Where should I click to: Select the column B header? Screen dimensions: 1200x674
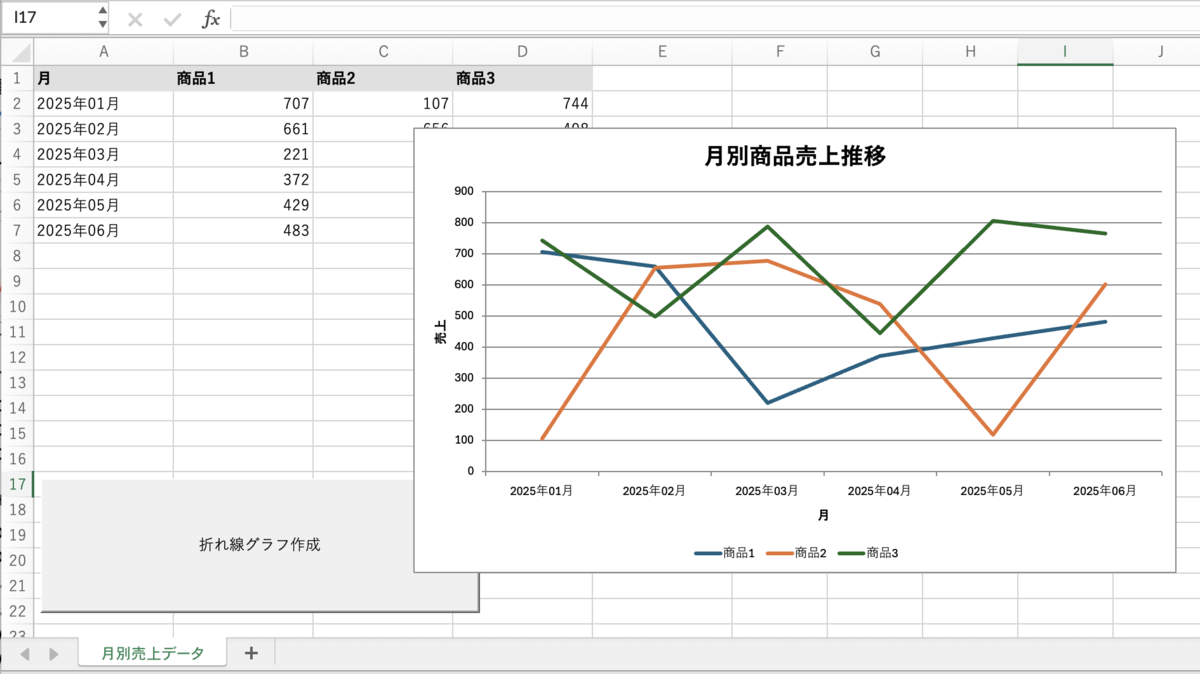pyautogui.click(x=243, y=51)
